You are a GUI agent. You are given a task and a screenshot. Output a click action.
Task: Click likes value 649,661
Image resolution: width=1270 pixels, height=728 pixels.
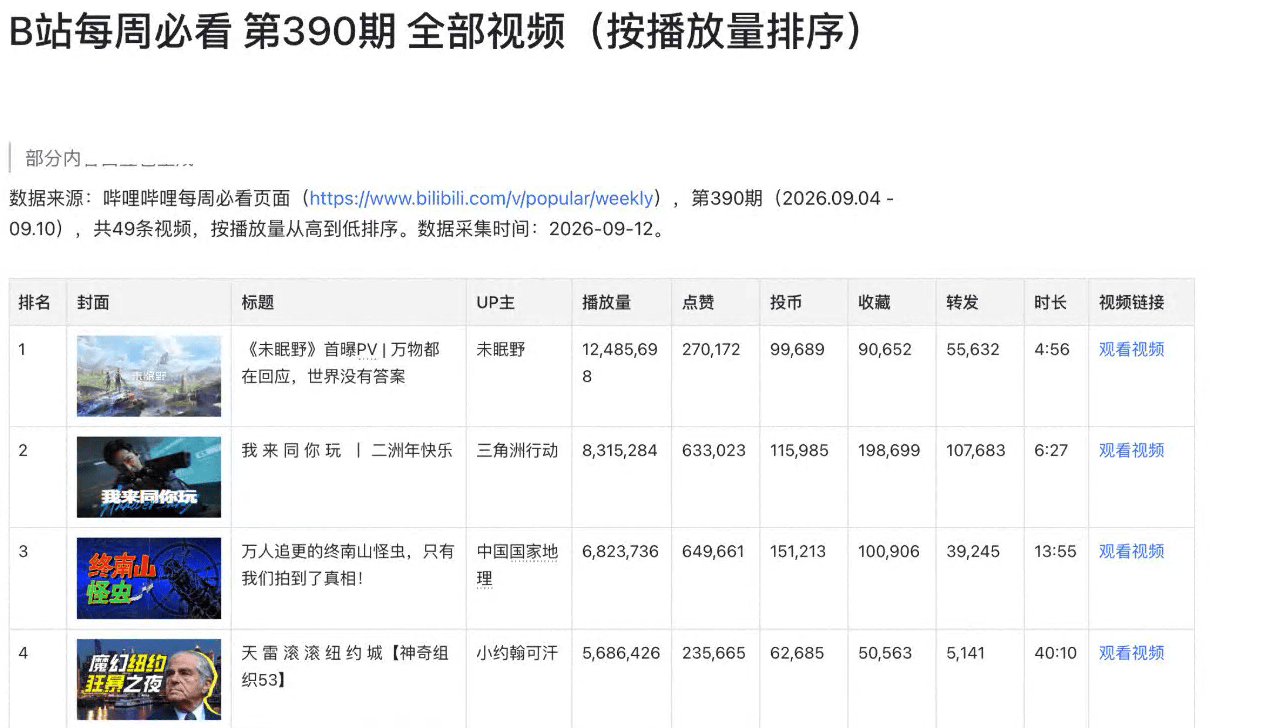(713, 551)
